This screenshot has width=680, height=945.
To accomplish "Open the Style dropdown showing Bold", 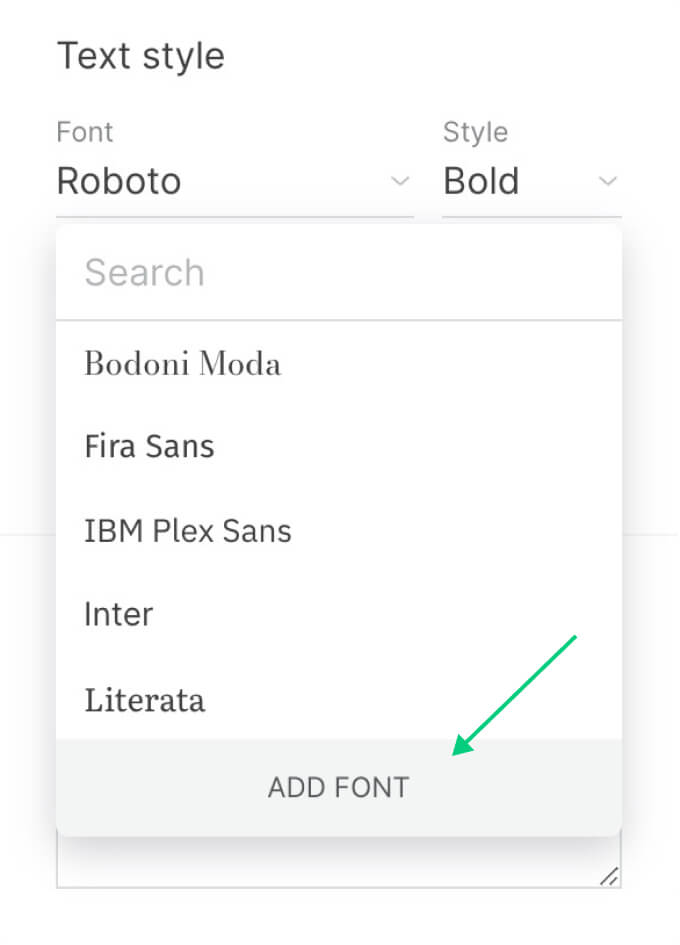I will [x=530, y=182].
